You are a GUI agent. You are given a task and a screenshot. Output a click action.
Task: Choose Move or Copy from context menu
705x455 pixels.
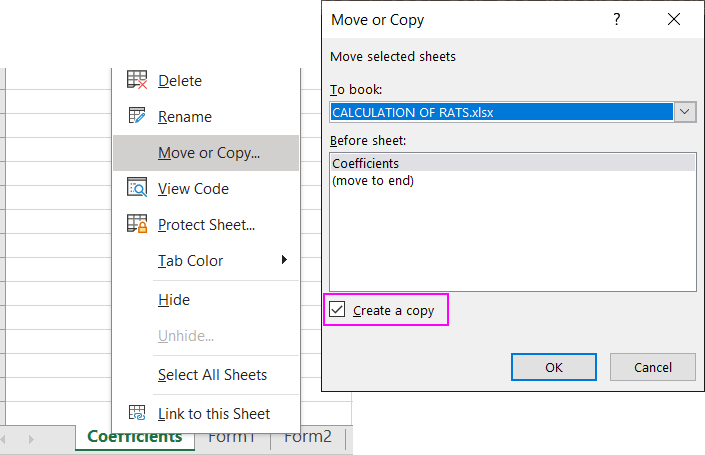point(208,153)
